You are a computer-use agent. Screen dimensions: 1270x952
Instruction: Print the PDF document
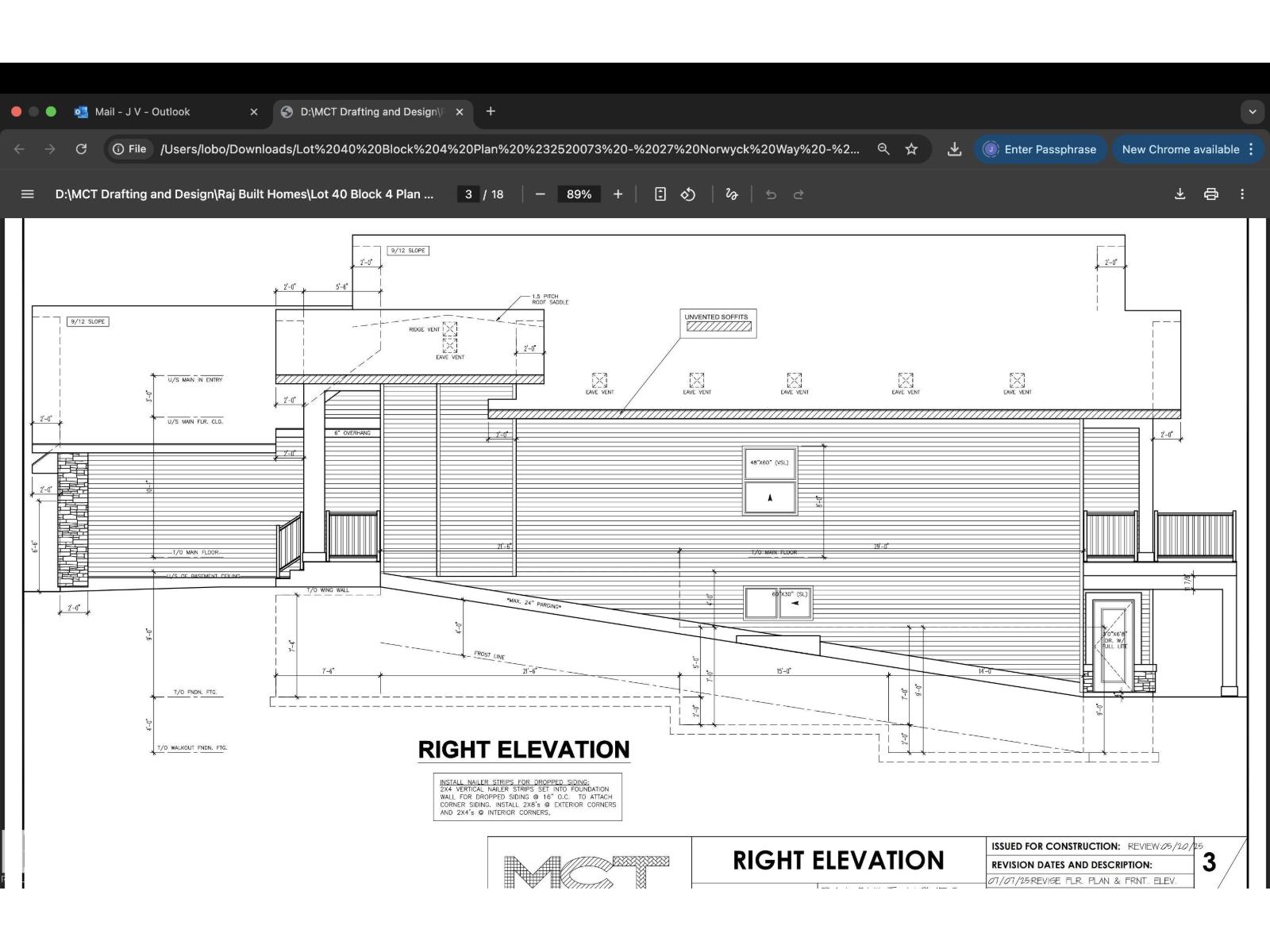1210,194
